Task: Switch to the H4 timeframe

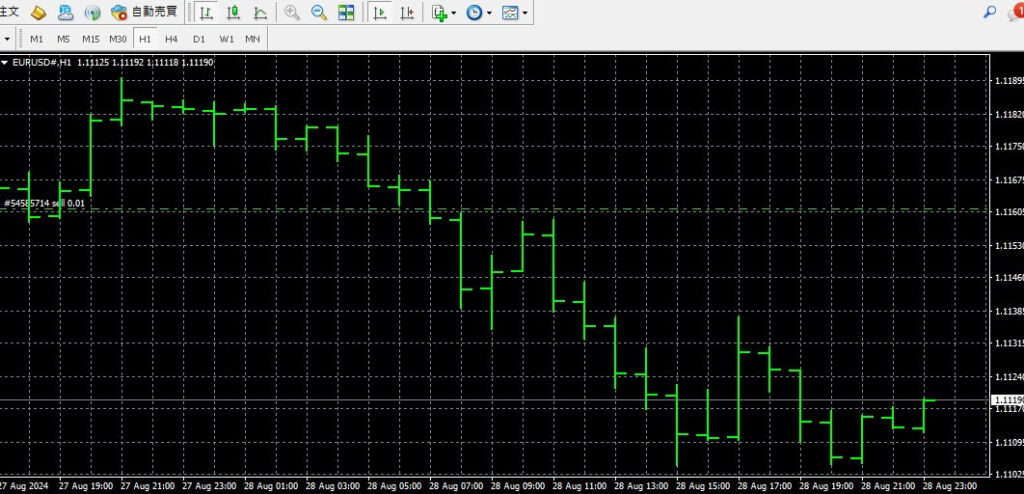Action: 172,39
